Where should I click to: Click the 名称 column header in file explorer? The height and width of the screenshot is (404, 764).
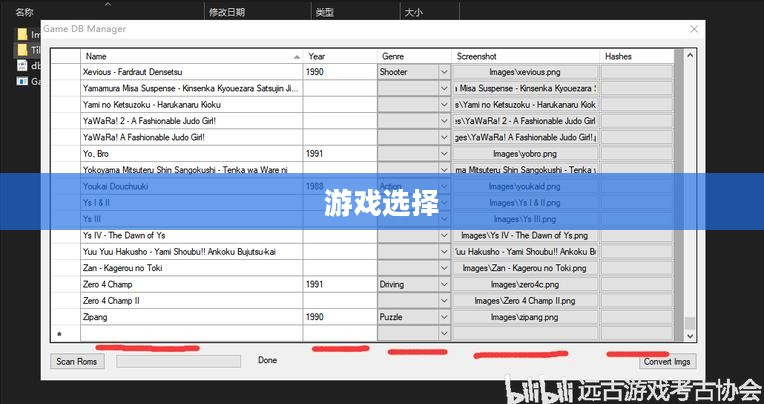[x=24, y=13]
